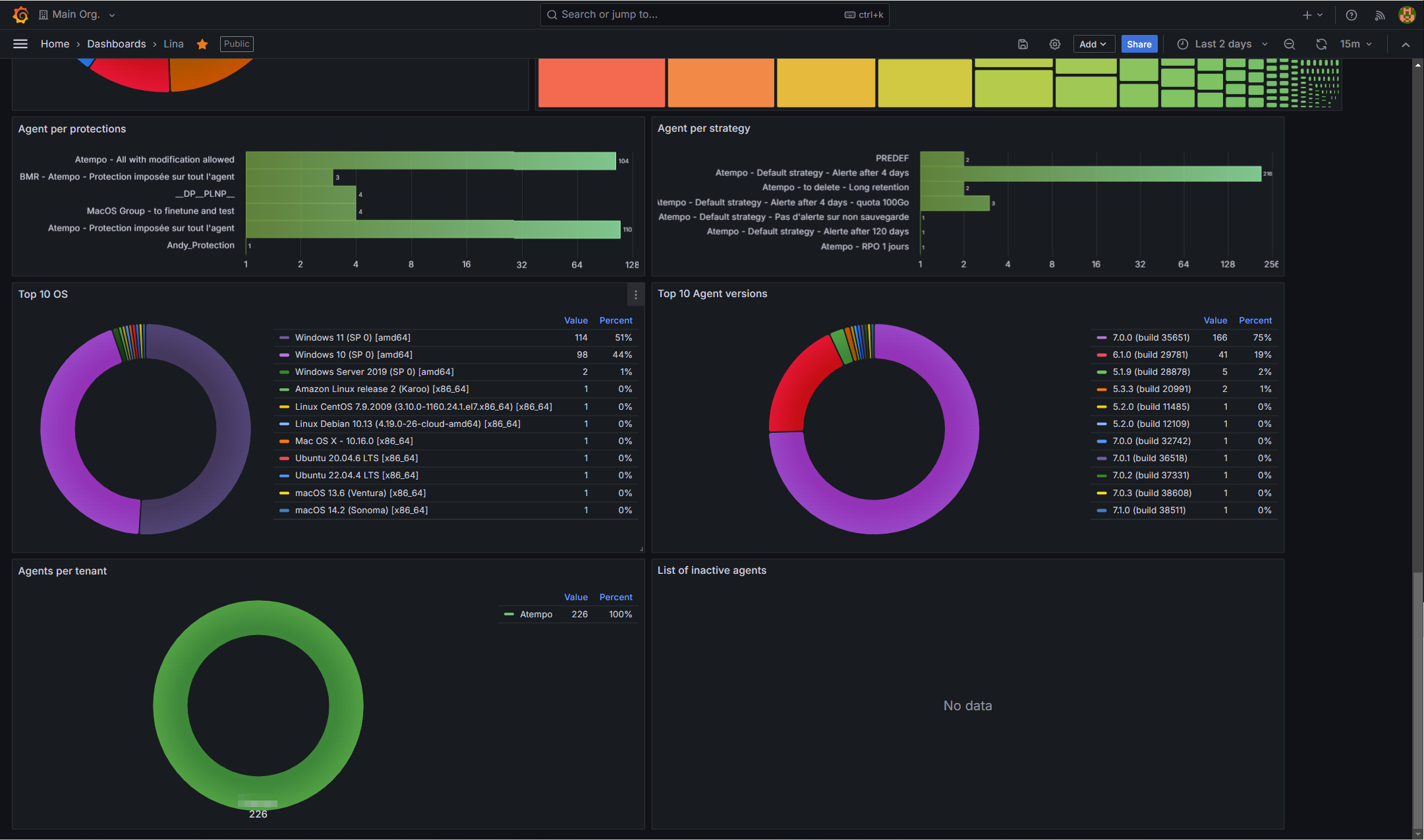Go to Home breadcrumb

55,44
